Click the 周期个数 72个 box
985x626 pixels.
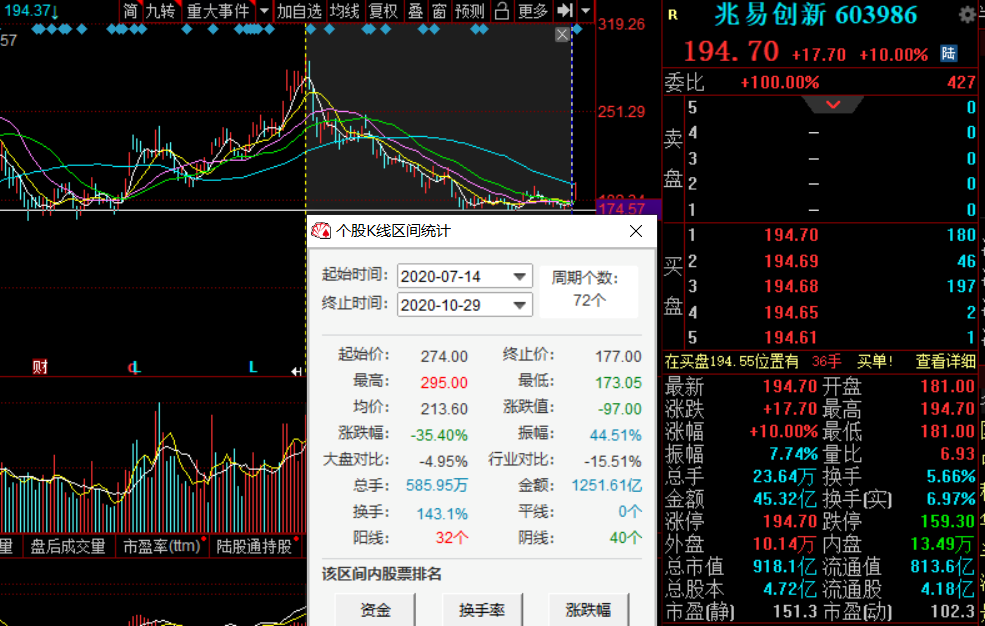point(589,290)
